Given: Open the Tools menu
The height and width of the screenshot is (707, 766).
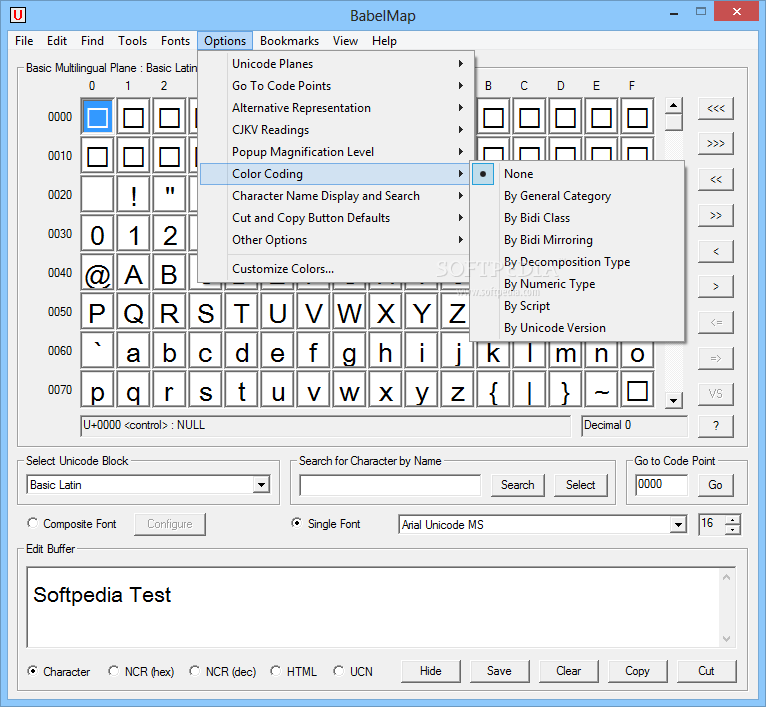Looking at the screenshot, I should pos(132,41).
